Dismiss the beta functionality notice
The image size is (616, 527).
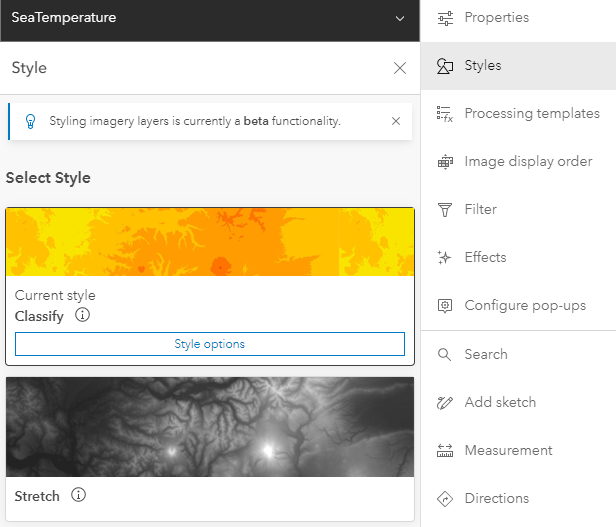(x=396, y=121)
